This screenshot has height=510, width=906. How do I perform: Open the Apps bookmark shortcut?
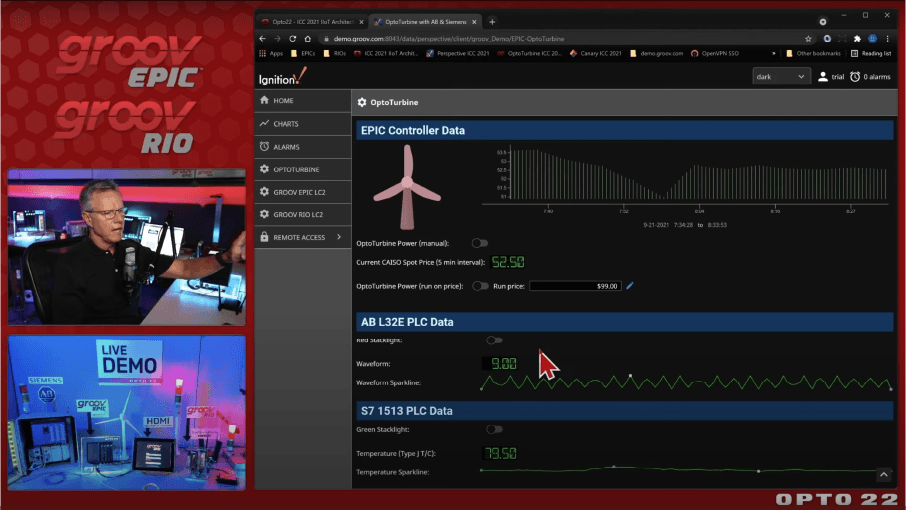[271, 53]
